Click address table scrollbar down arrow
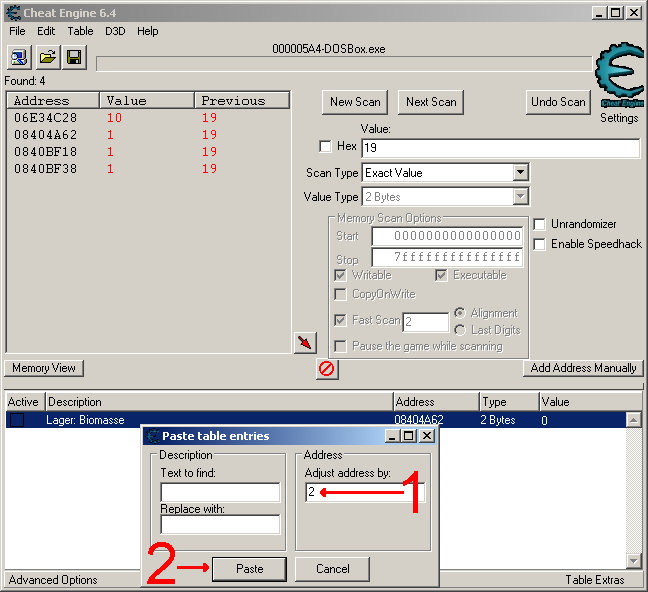The image size is (648, 592). coord(634,561)
